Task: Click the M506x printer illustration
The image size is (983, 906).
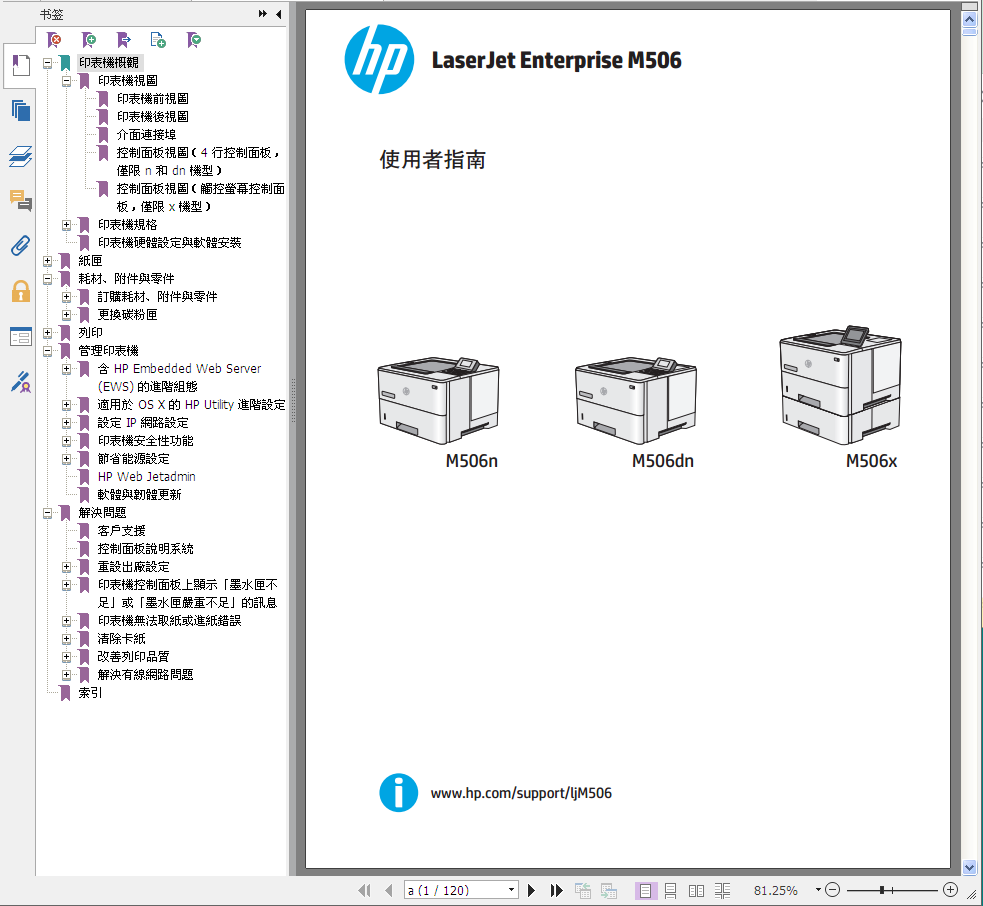Action: pyautogui.click(x=840, y=384)
